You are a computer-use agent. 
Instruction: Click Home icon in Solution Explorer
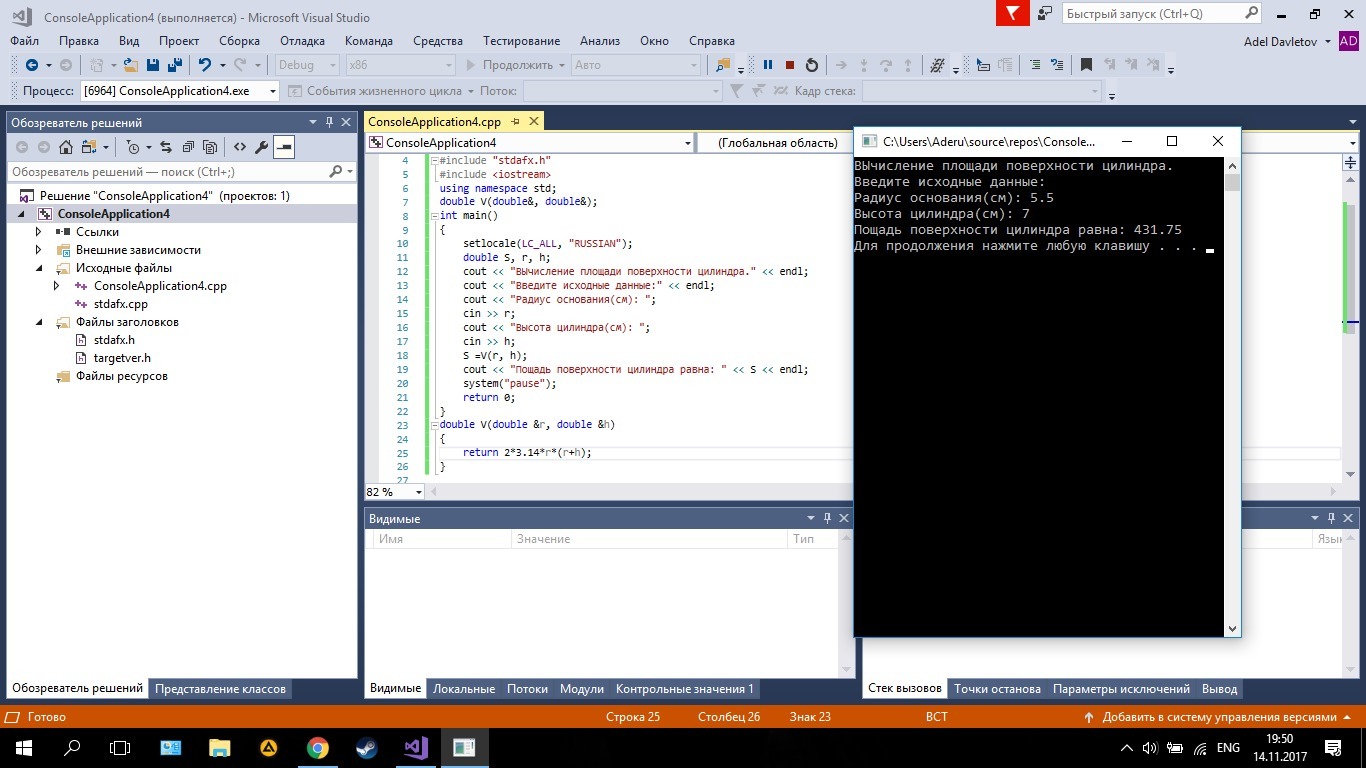click(65, 147)
